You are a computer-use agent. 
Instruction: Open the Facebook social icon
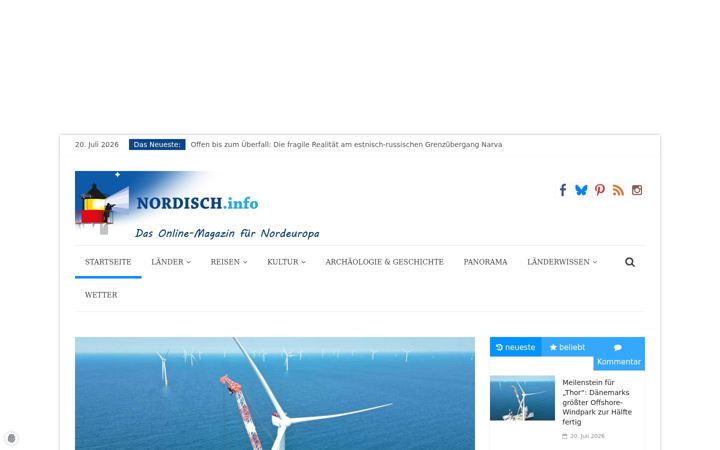click(562, 190)
